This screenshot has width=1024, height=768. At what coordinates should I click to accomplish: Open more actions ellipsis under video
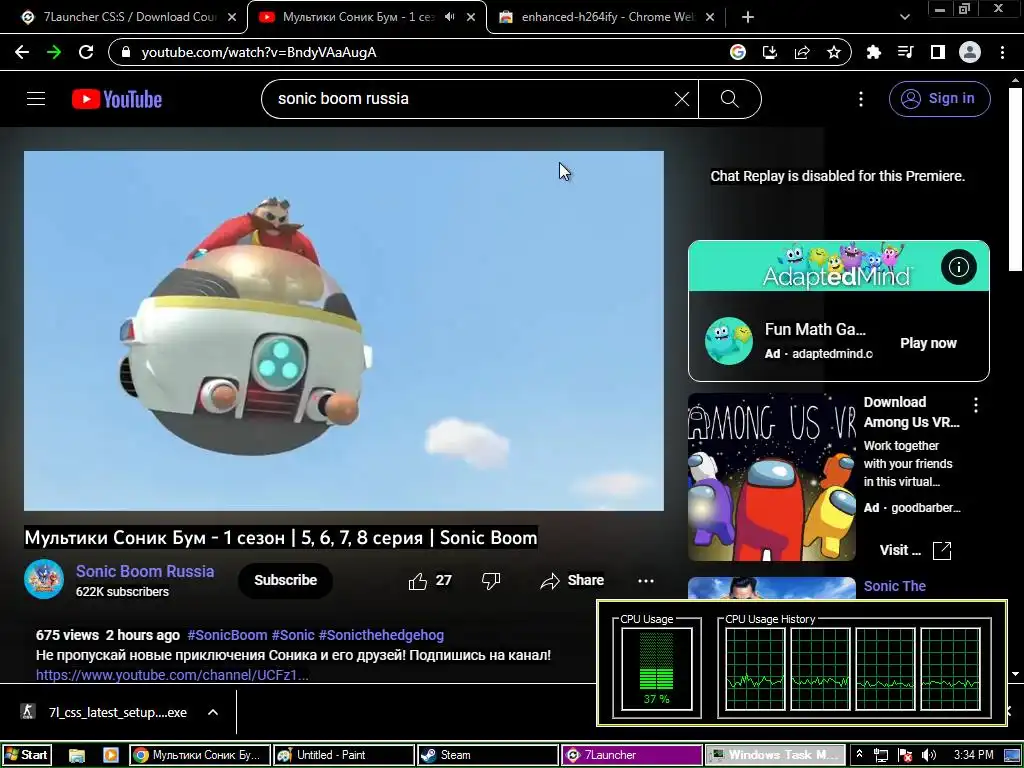[646, 581]
